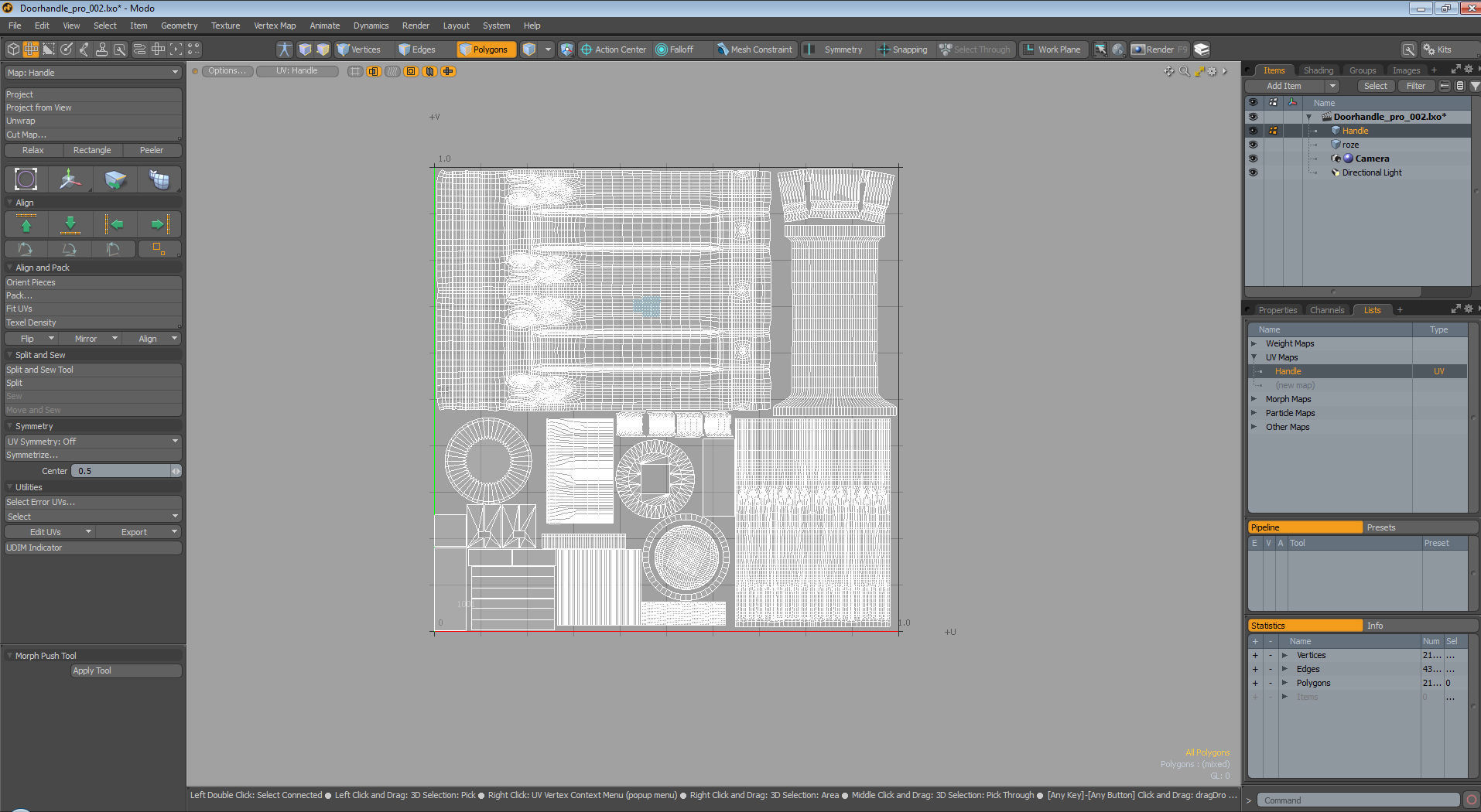Screen dimensions: 1481x812
Task: Choose the UV mesh unfold tool icon
Action: (159, 179)
